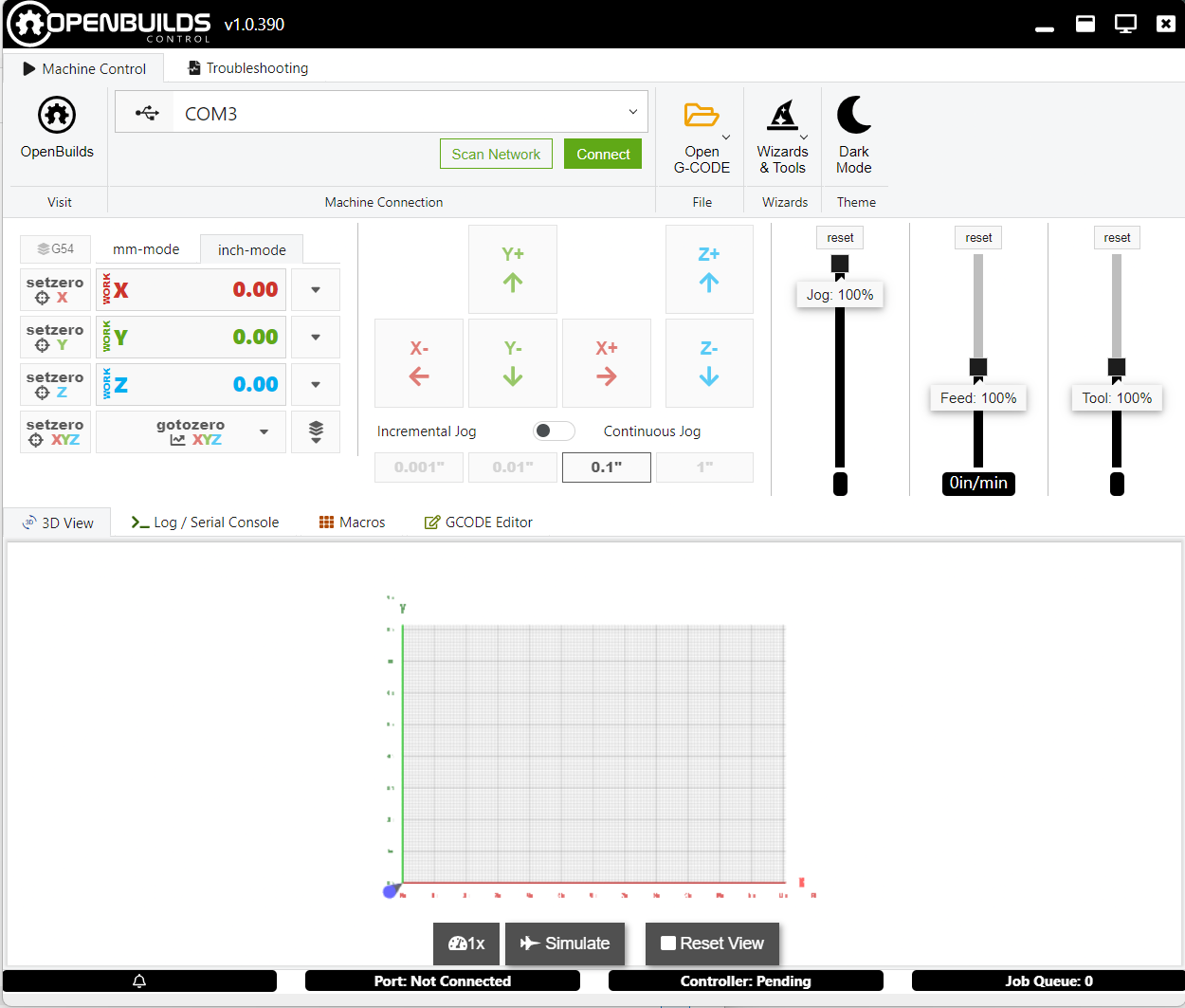Click Scan Network button
The height and width of the screenshot is (1008, 1185).
[x=496, y=154]
